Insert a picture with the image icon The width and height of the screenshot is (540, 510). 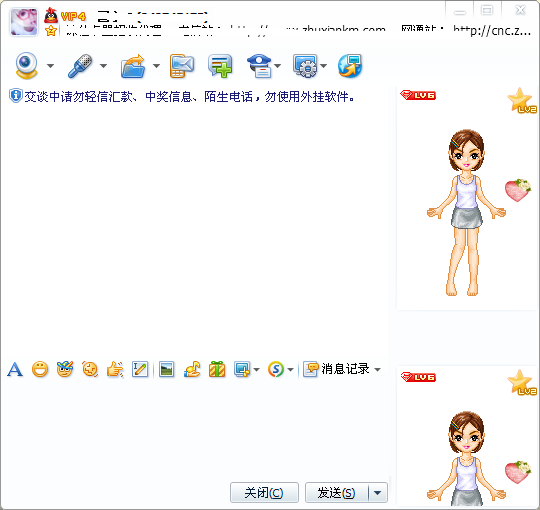pos(167,370)
